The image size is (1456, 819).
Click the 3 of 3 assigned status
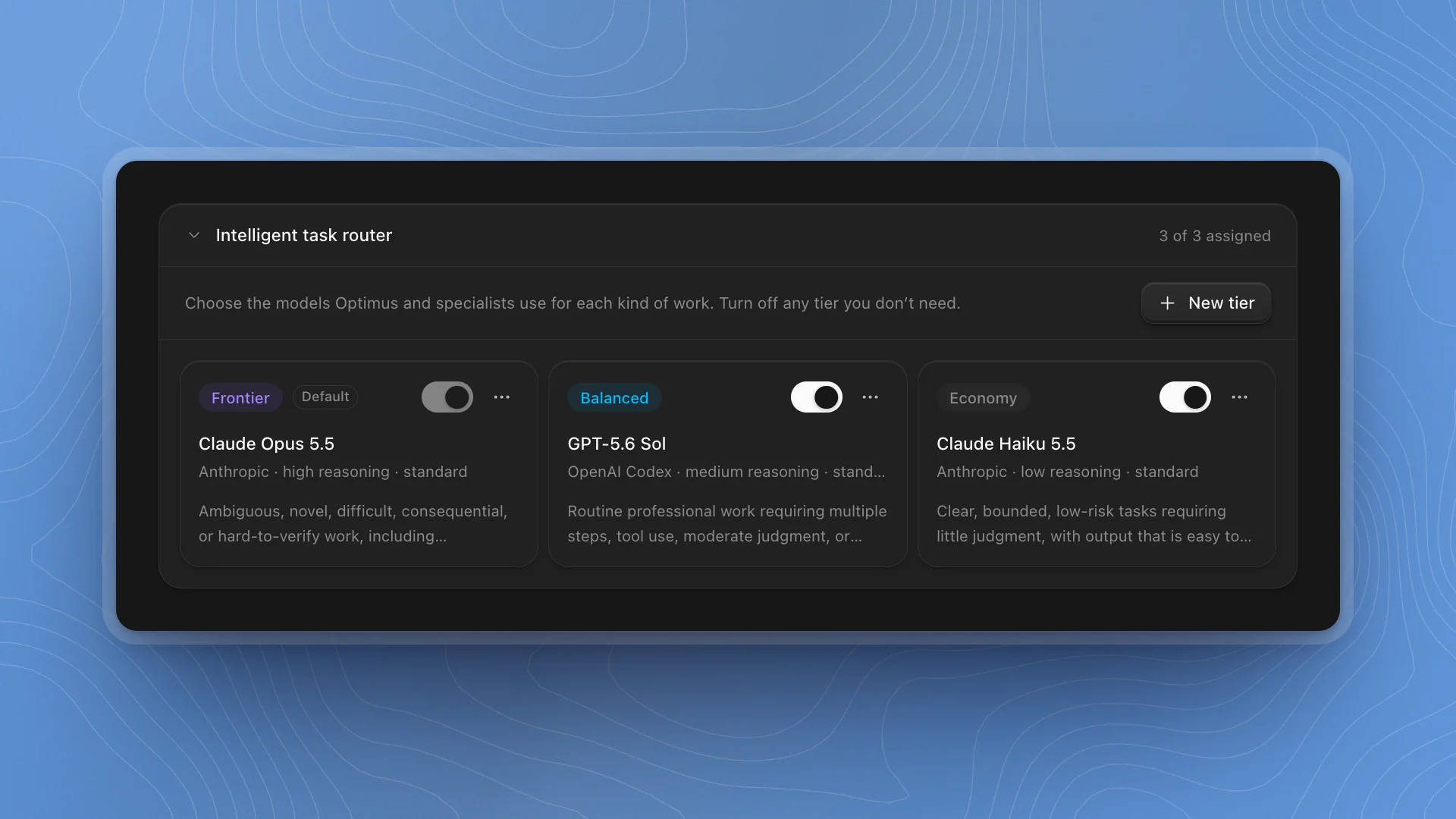point(1214,236)
